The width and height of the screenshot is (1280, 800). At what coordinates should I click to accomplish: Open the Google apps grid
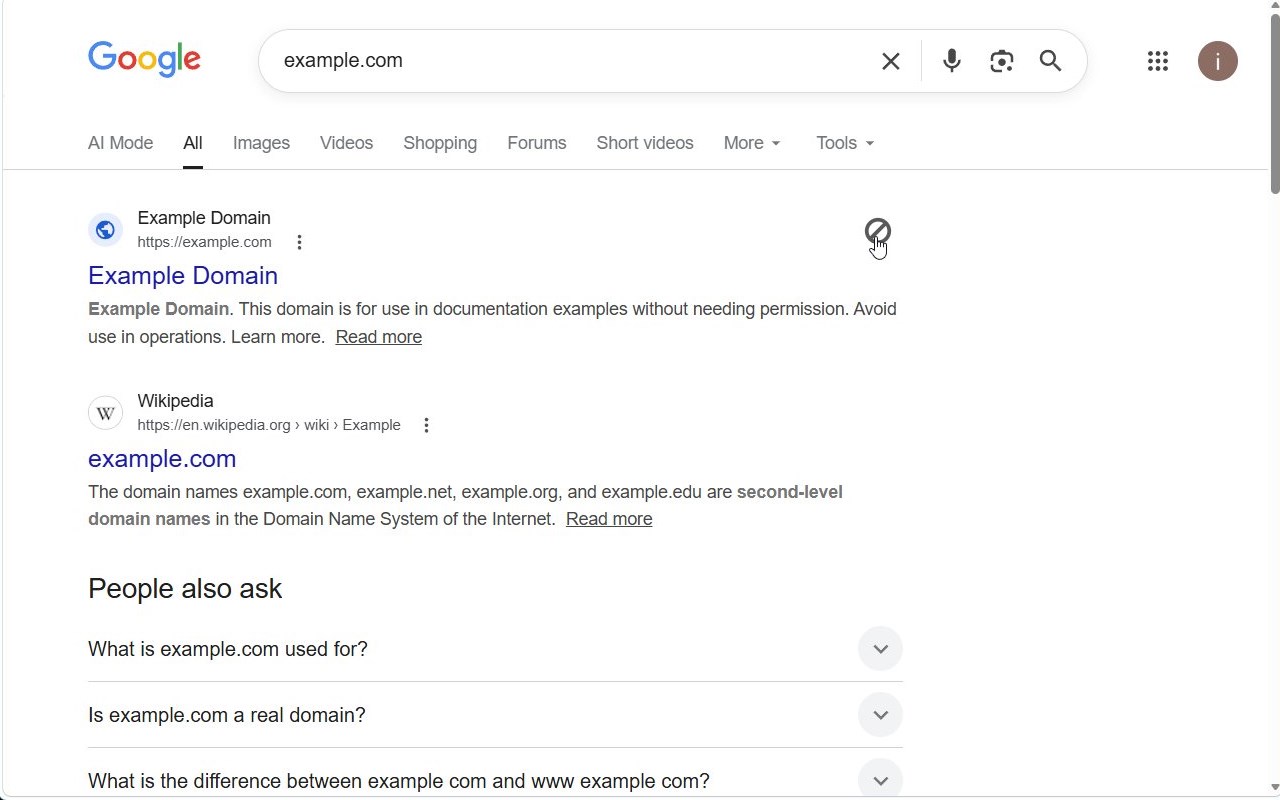tap(1158, 61)
